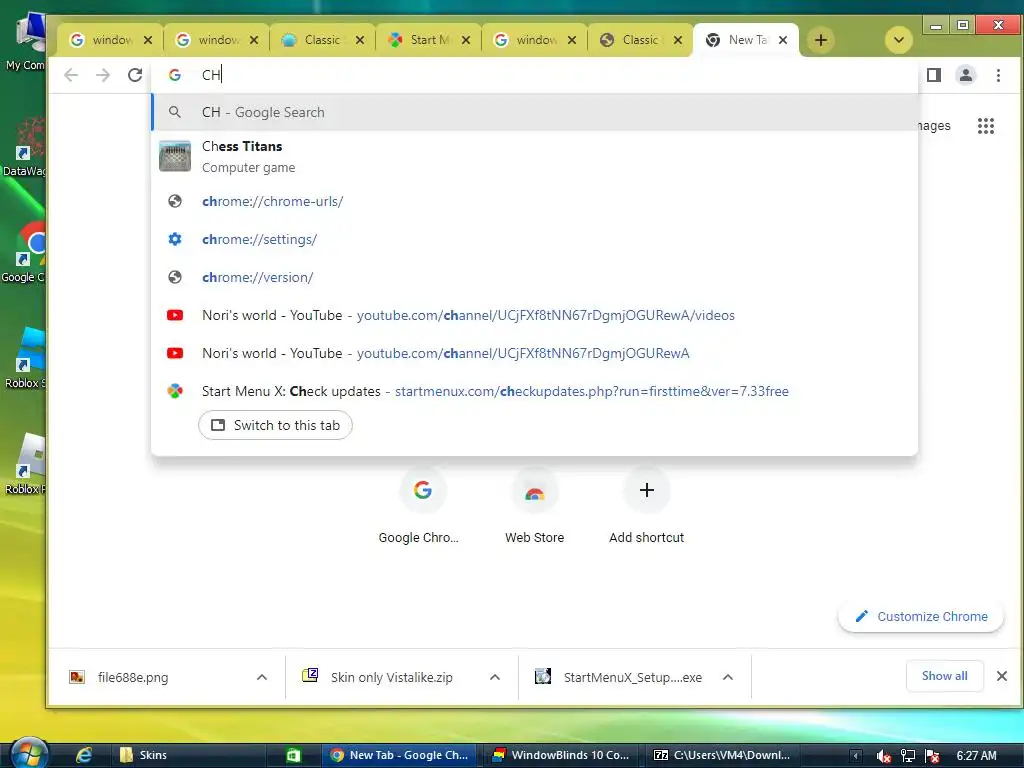
Task: Open chrome://version/ suggestion
Action: point(534,277)
